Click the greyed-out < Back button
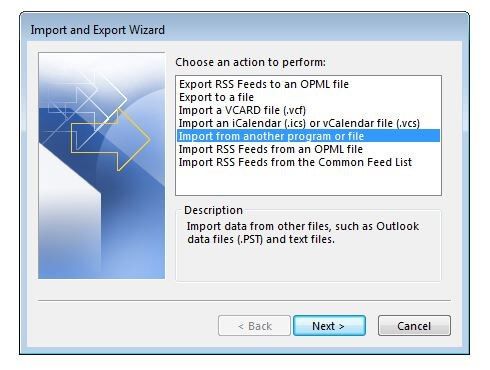Image resolution: width=490 pixels, height=370 pixels. [x=254, y=326]
